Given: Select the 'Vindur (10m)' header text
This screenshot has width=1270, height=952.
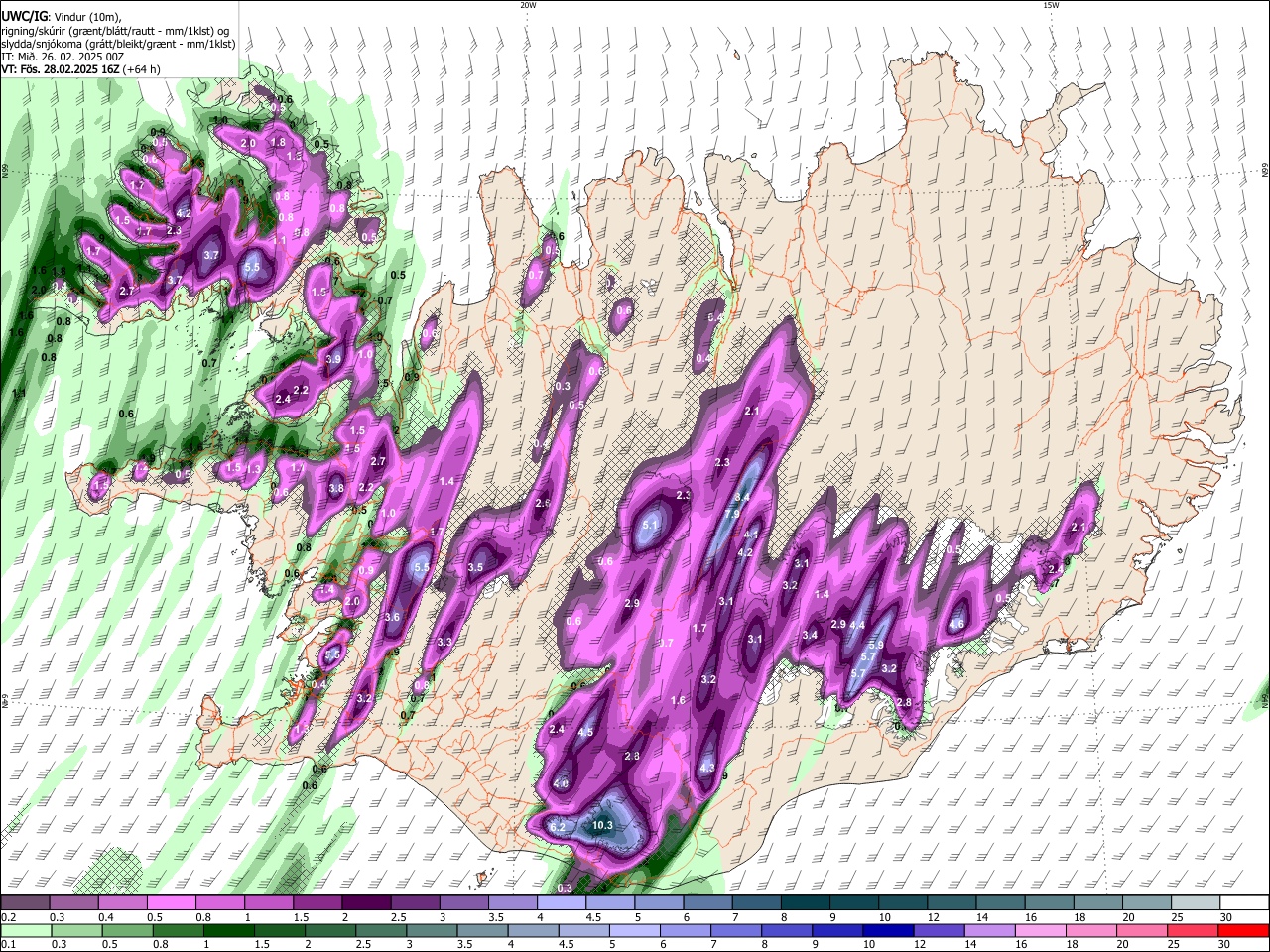Looking at the screenshot, I should (x=87, y=17).
